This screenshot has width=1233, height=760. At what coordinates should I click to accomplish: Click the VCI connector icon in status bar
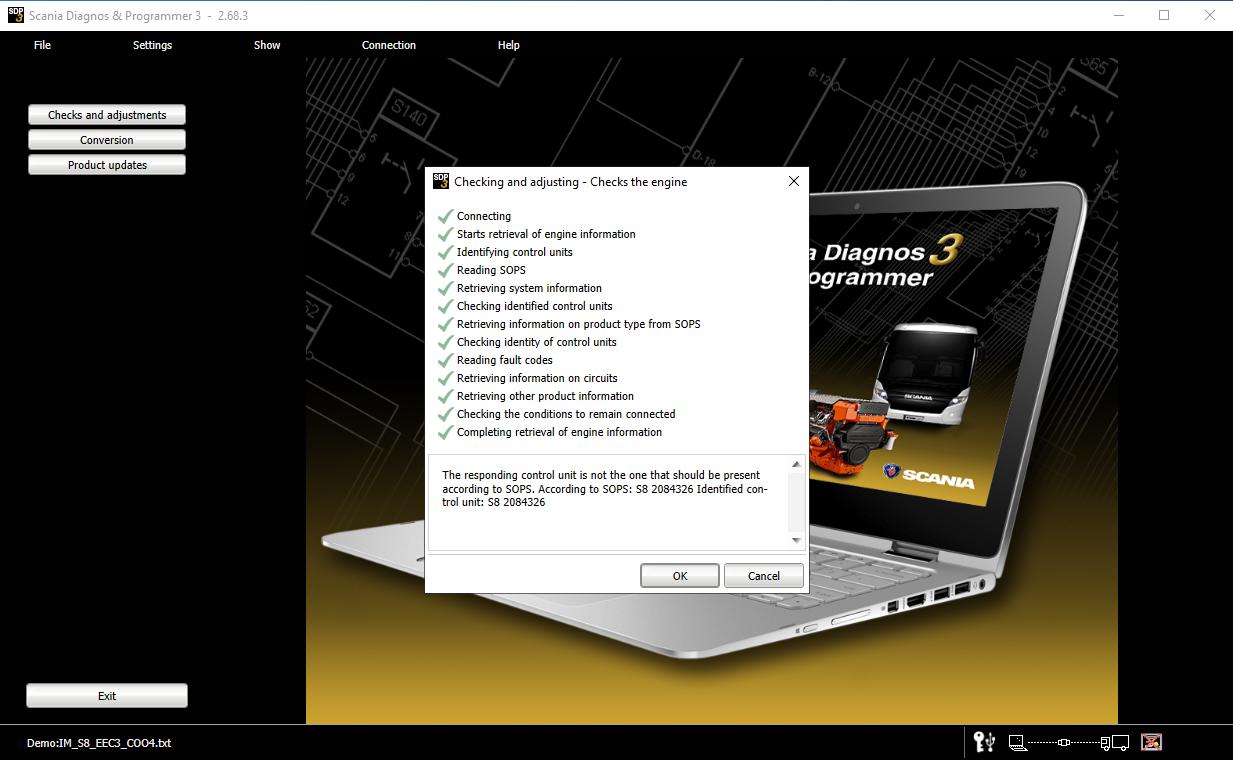point(1064,742)
